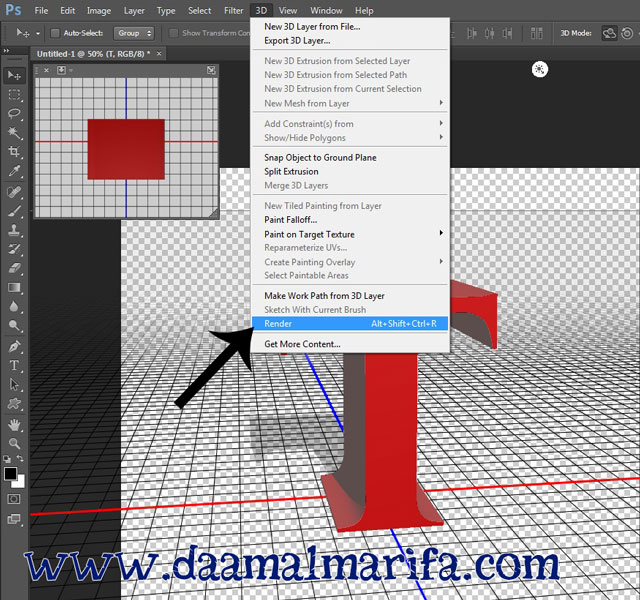Choose New 3D Layer from File
640x600 pixels.
point(350,27)
